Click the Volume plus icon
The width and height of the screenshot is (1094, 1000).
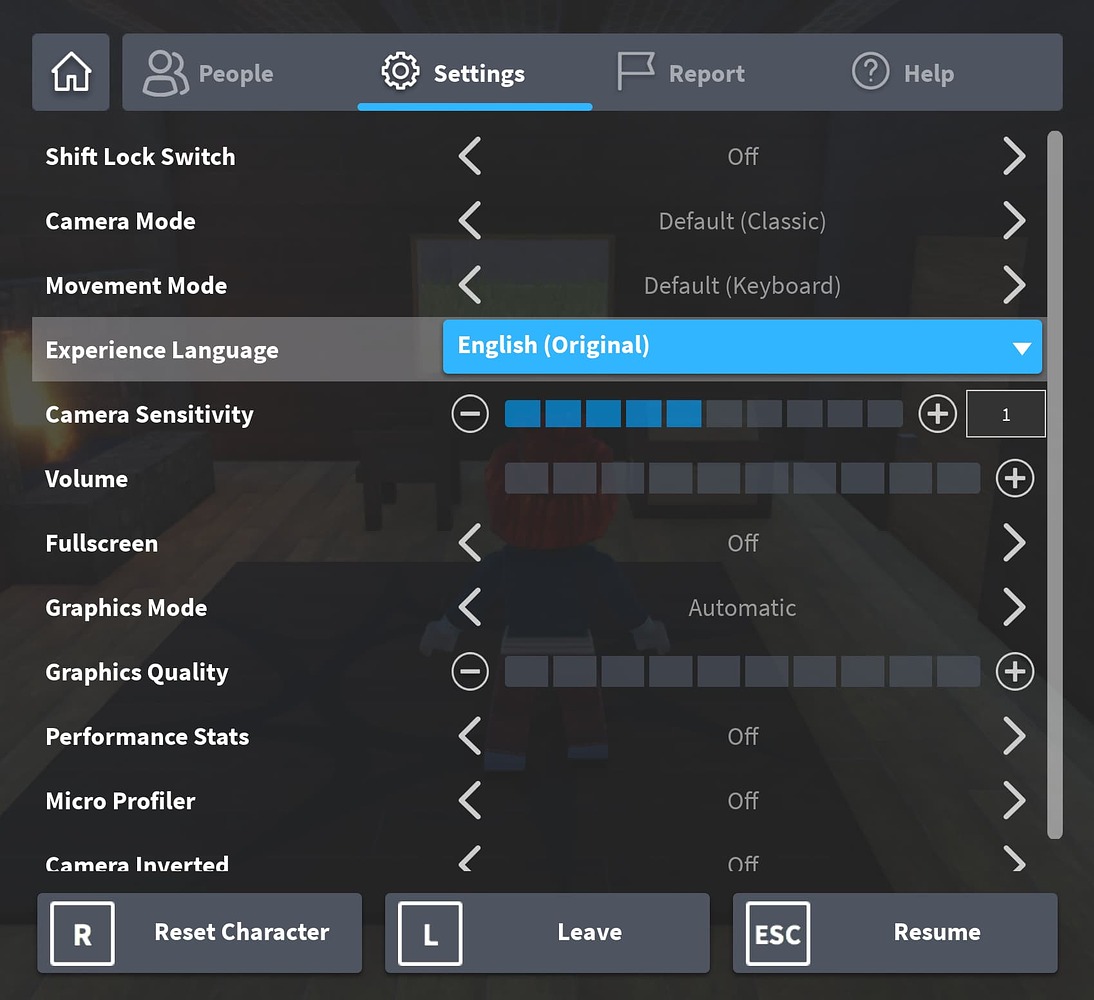tap(1014, 478)
